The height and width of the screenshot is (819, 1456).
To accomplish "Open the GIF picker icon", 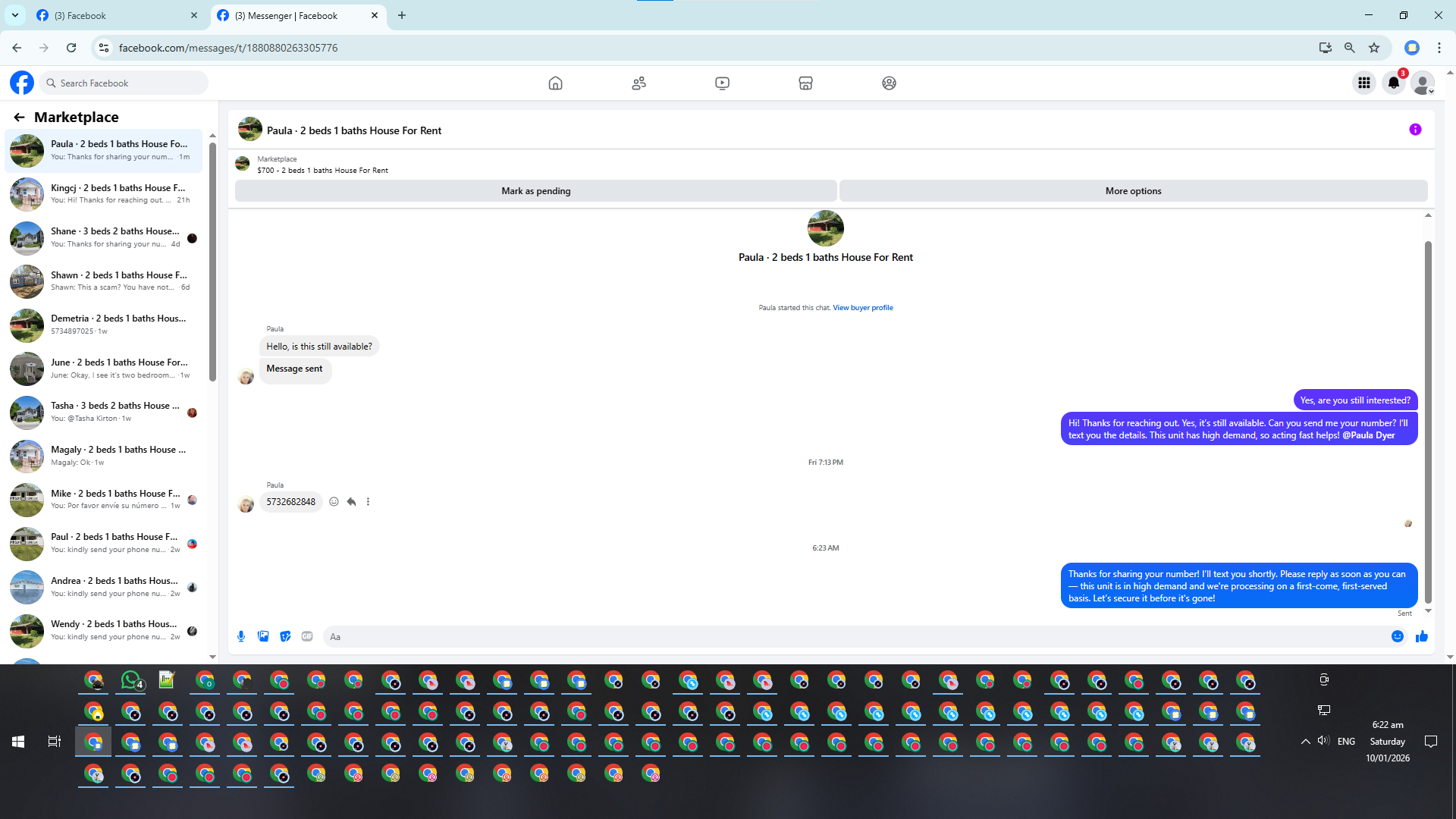I will coord(307,637).
